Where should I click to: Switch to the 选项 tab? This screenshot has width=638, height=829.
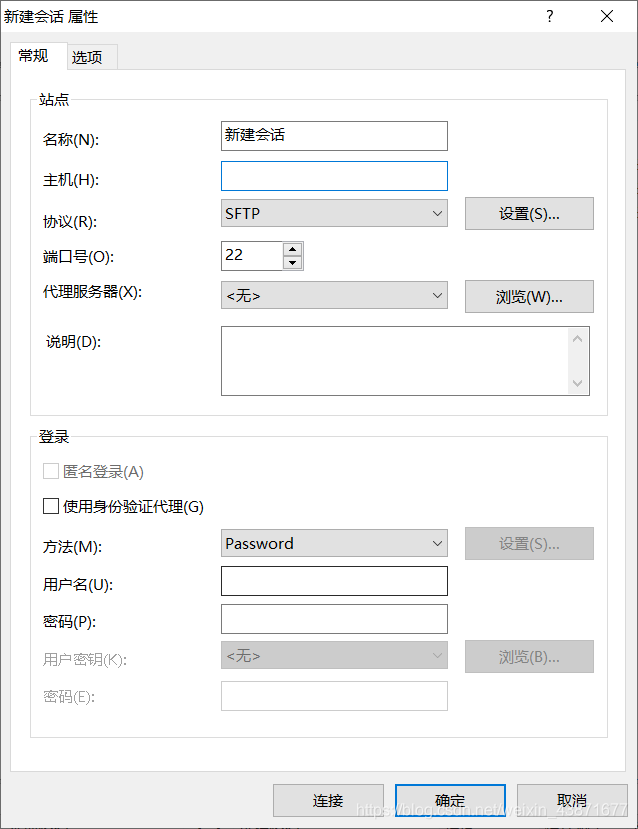click(90, 57)
